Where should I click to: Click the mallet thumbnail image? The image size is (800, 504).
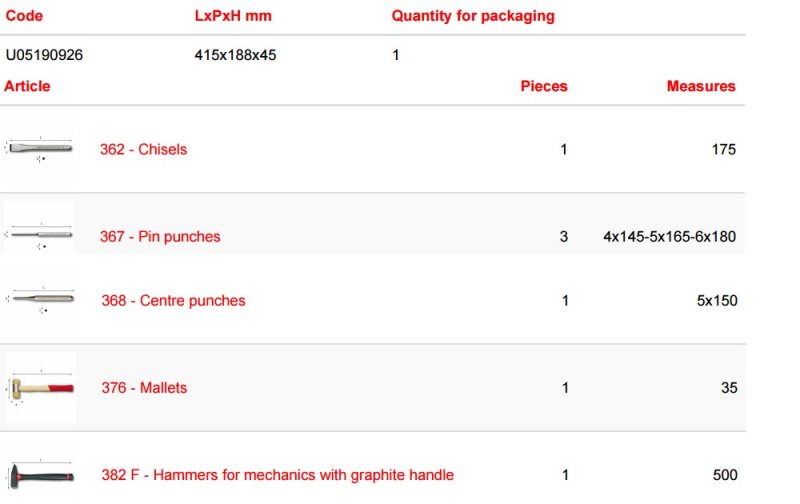point(40,388)
